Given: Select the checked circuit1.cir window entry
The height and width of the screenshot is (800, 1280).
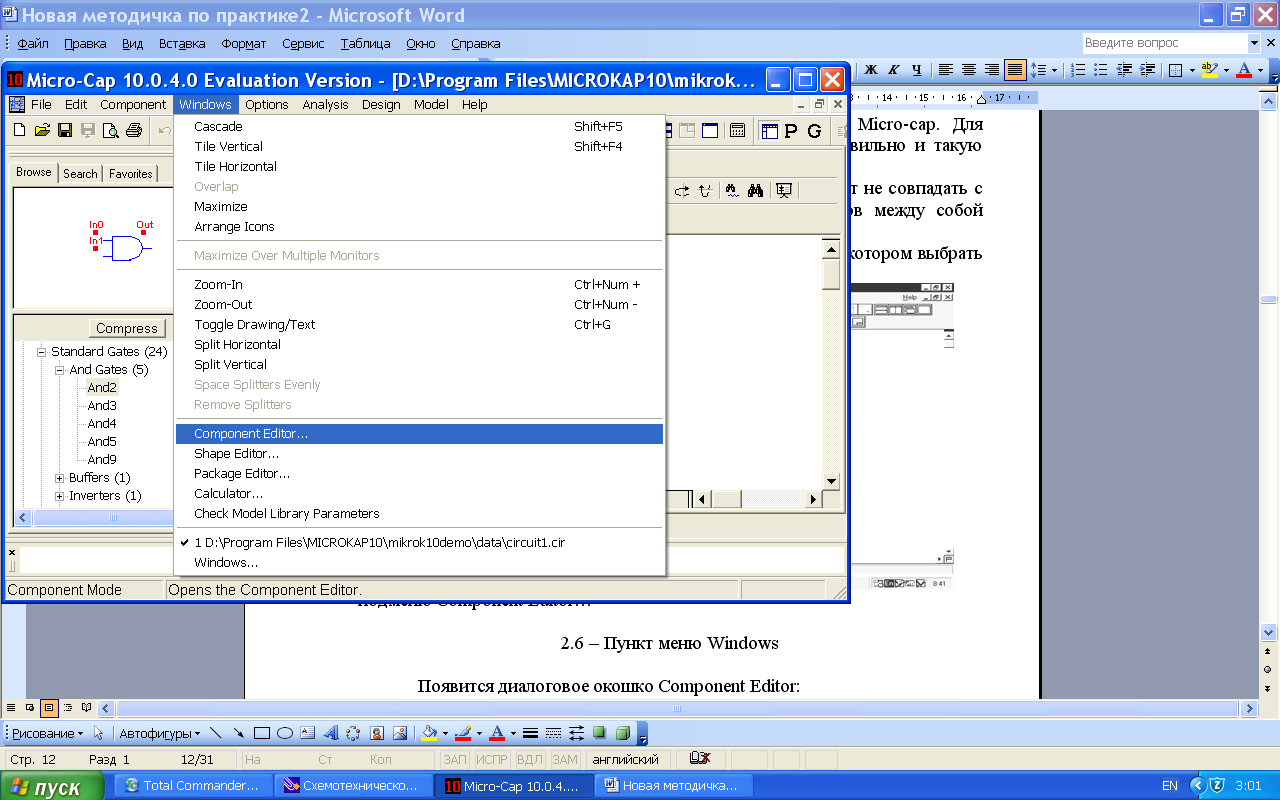Looking at the screenshot, I should 419,543.
